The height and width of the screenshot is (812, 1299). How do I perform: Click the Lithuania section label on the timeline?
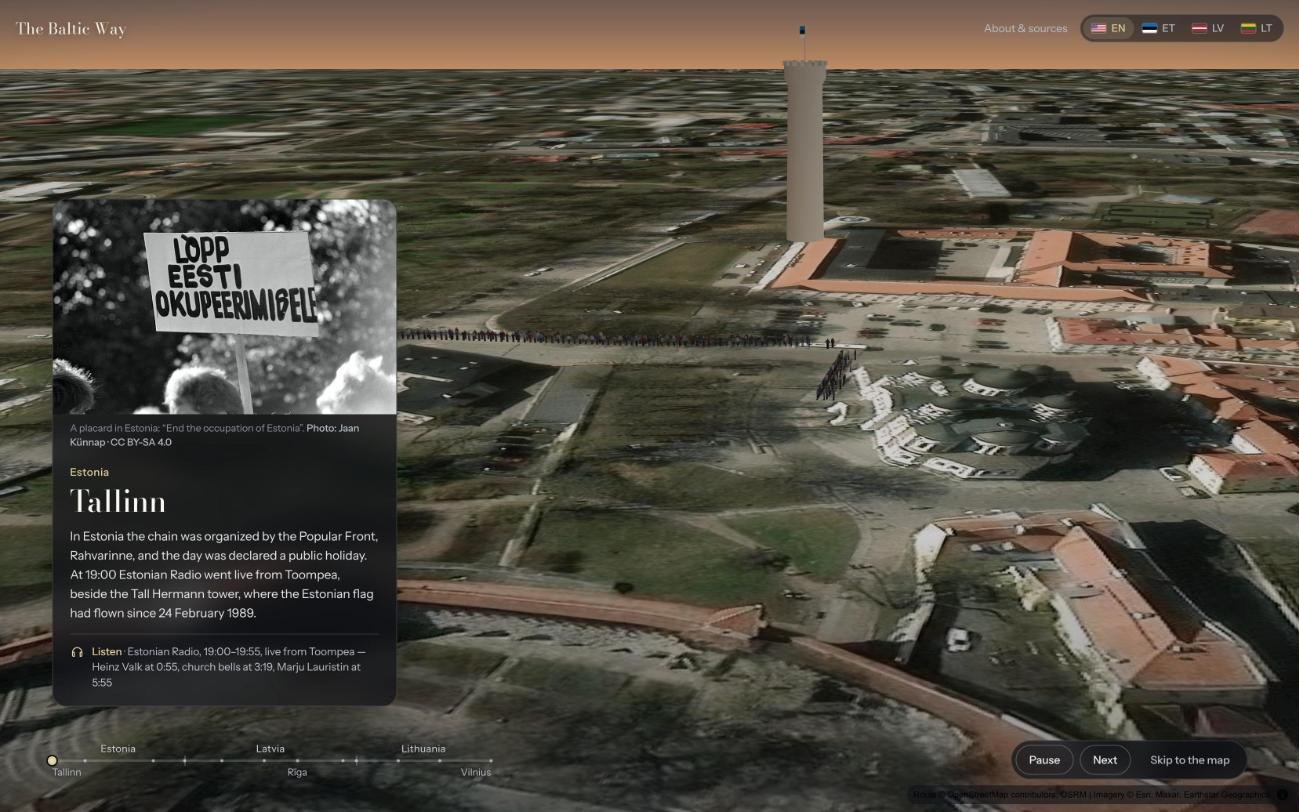[423, 748]
